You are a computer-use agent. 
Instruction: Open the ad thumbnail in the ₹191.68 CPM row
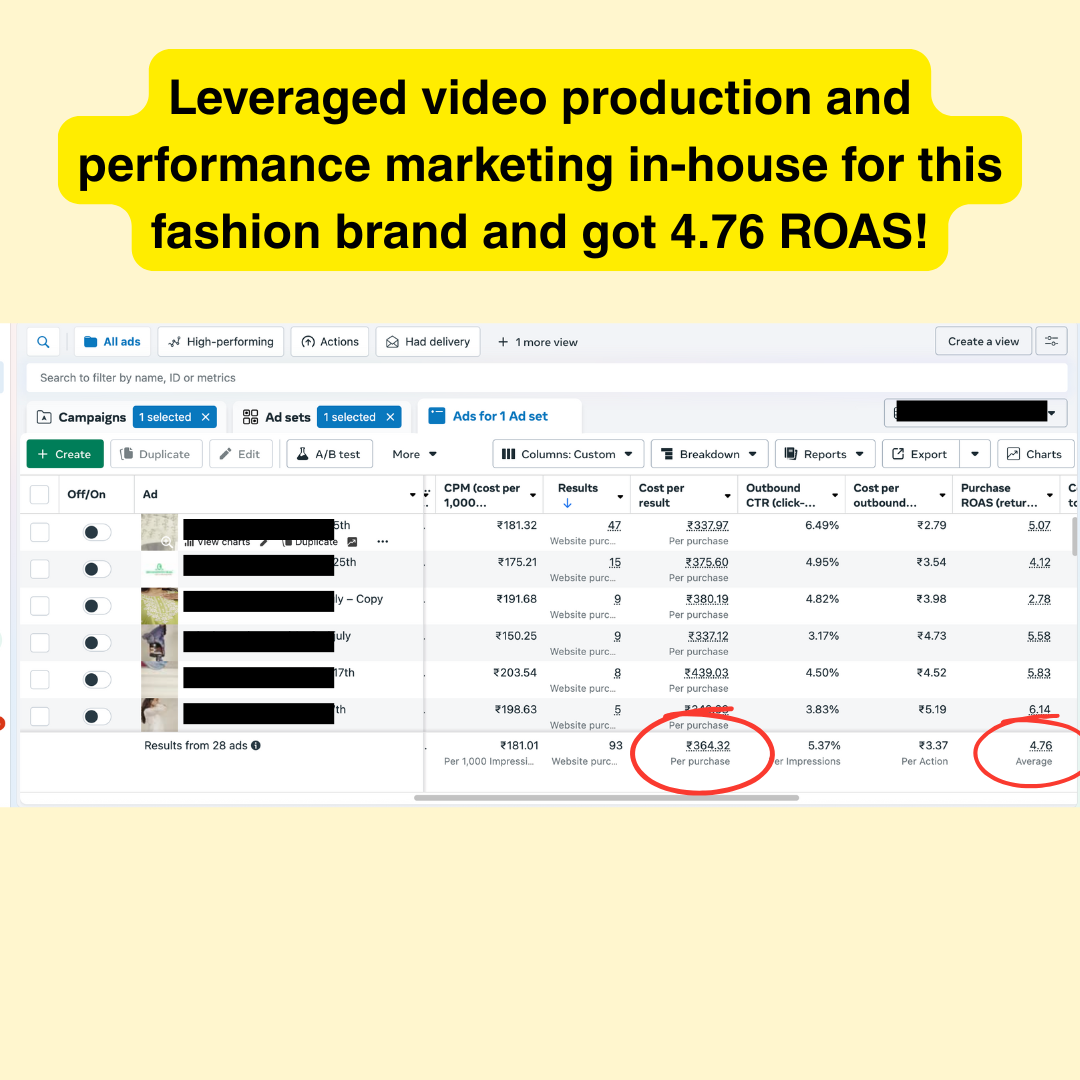[x=159, y=606]
